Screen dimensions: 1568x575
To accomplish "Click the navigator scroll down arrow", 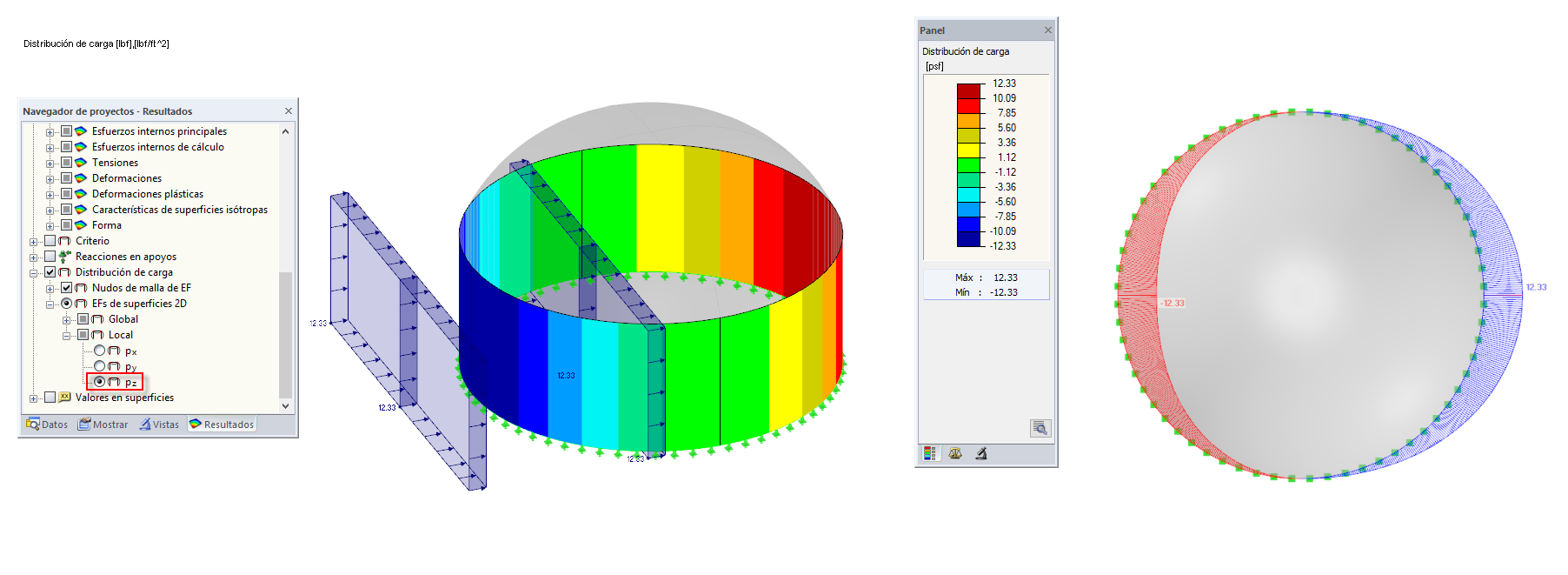I will pyautogui.click(x=285, y=405).
